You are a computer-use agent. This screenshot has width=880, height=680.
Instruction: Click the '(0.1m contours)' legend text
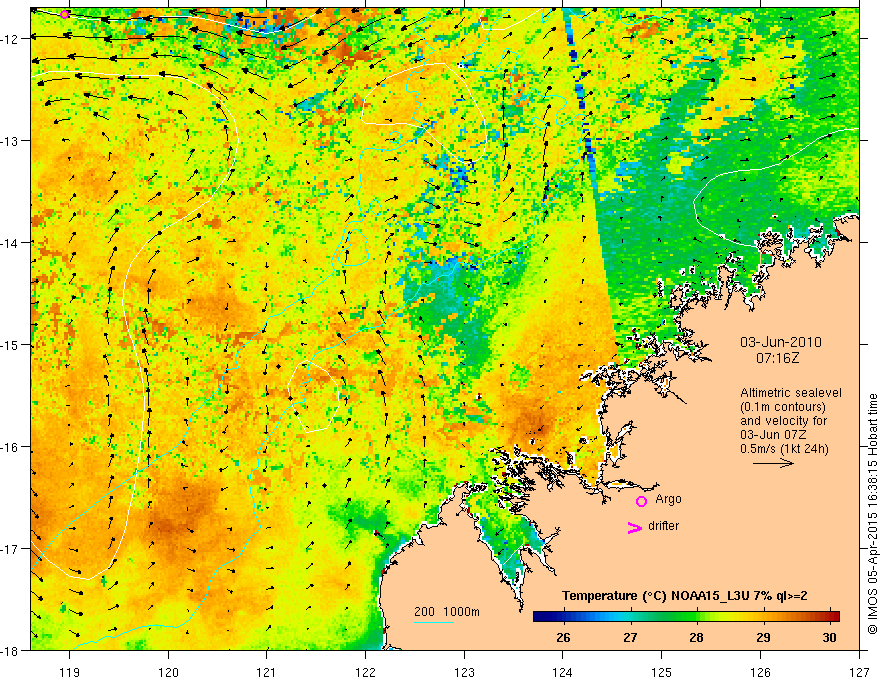pos(783,407)
